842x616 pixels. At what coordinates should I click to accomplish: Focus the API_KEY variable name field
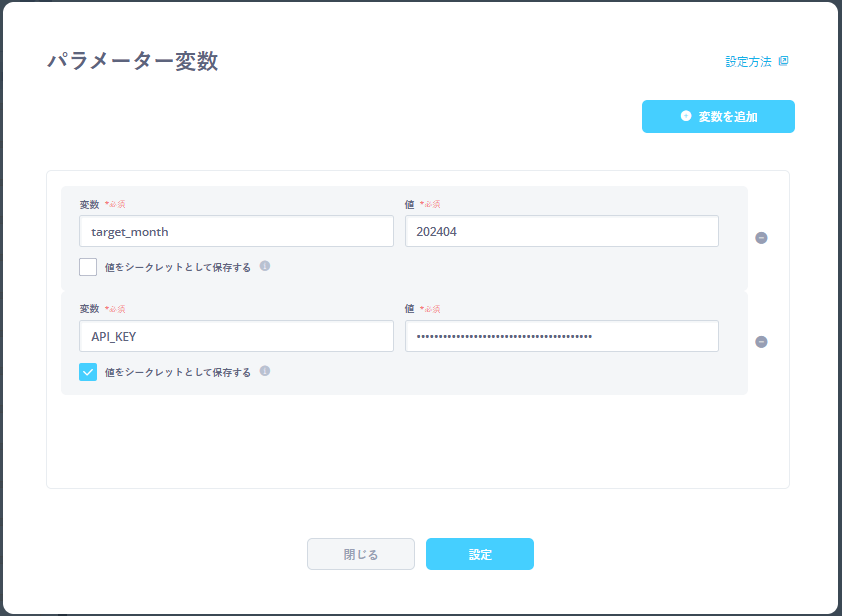point(236,336)
